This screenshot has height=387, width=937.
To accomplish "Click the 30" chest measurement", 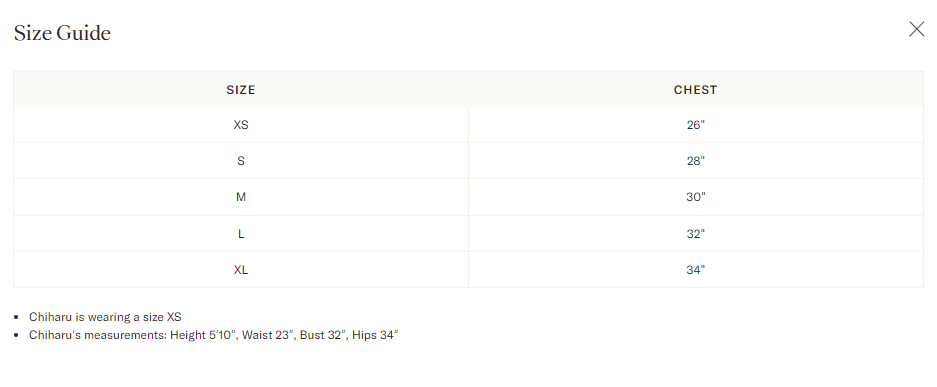I will [696, 197].
